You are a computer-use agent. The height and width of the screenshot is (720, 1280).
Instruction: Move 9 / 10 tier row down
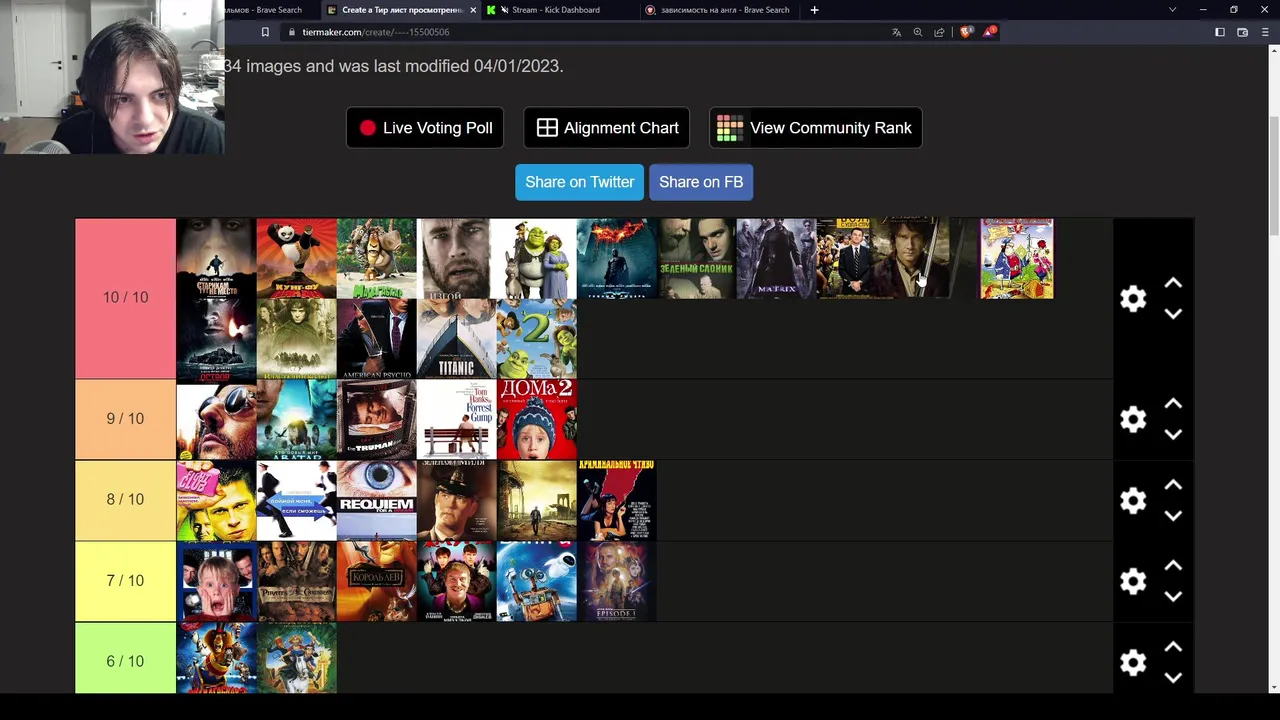(x=1173, y=434)
